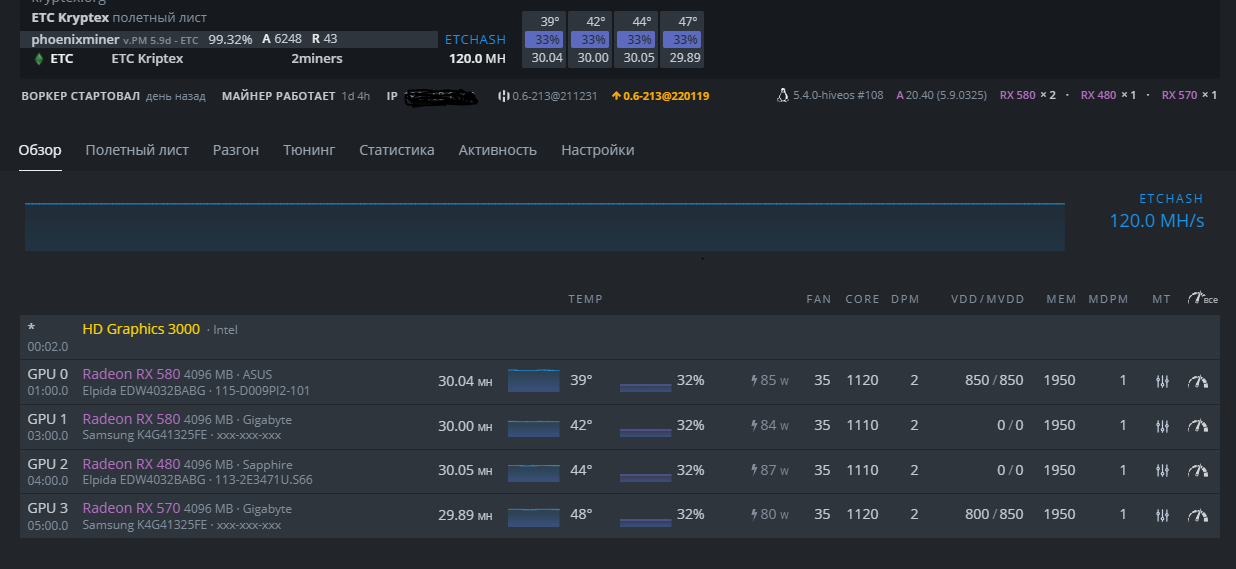The width and height of the screenshot is (1236, 569).
Task: Click the 30.04 MH hashrate of GPU 0
Action: click(465, 381)
